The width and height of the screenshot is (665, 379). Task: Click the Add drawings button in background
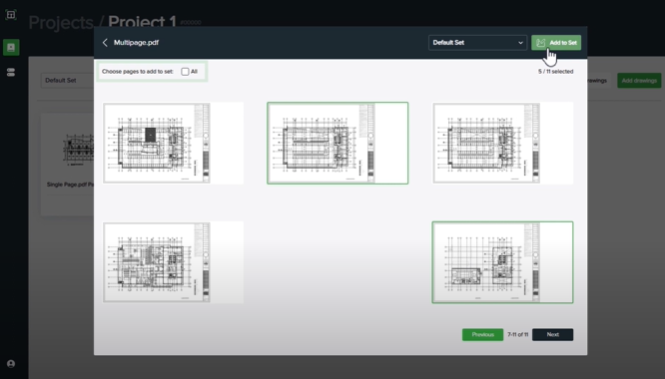coord(639,81)
